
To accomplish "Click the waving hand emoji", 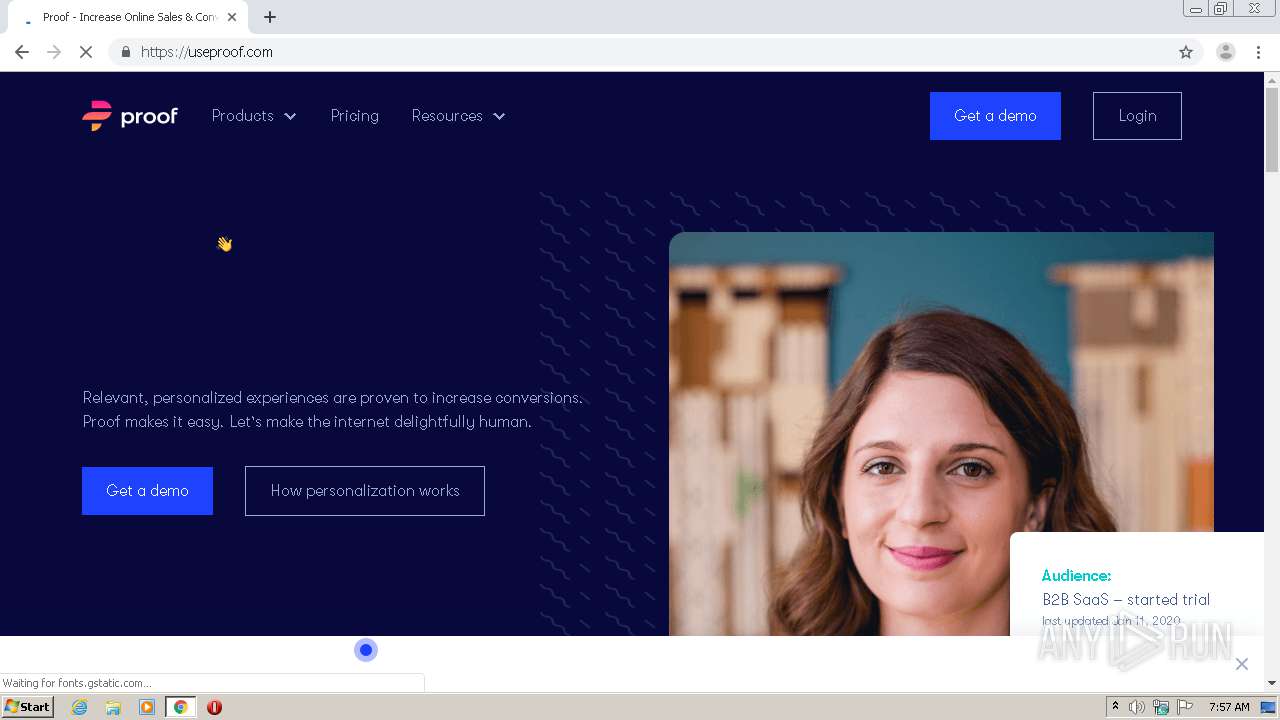I will point(224,244).
